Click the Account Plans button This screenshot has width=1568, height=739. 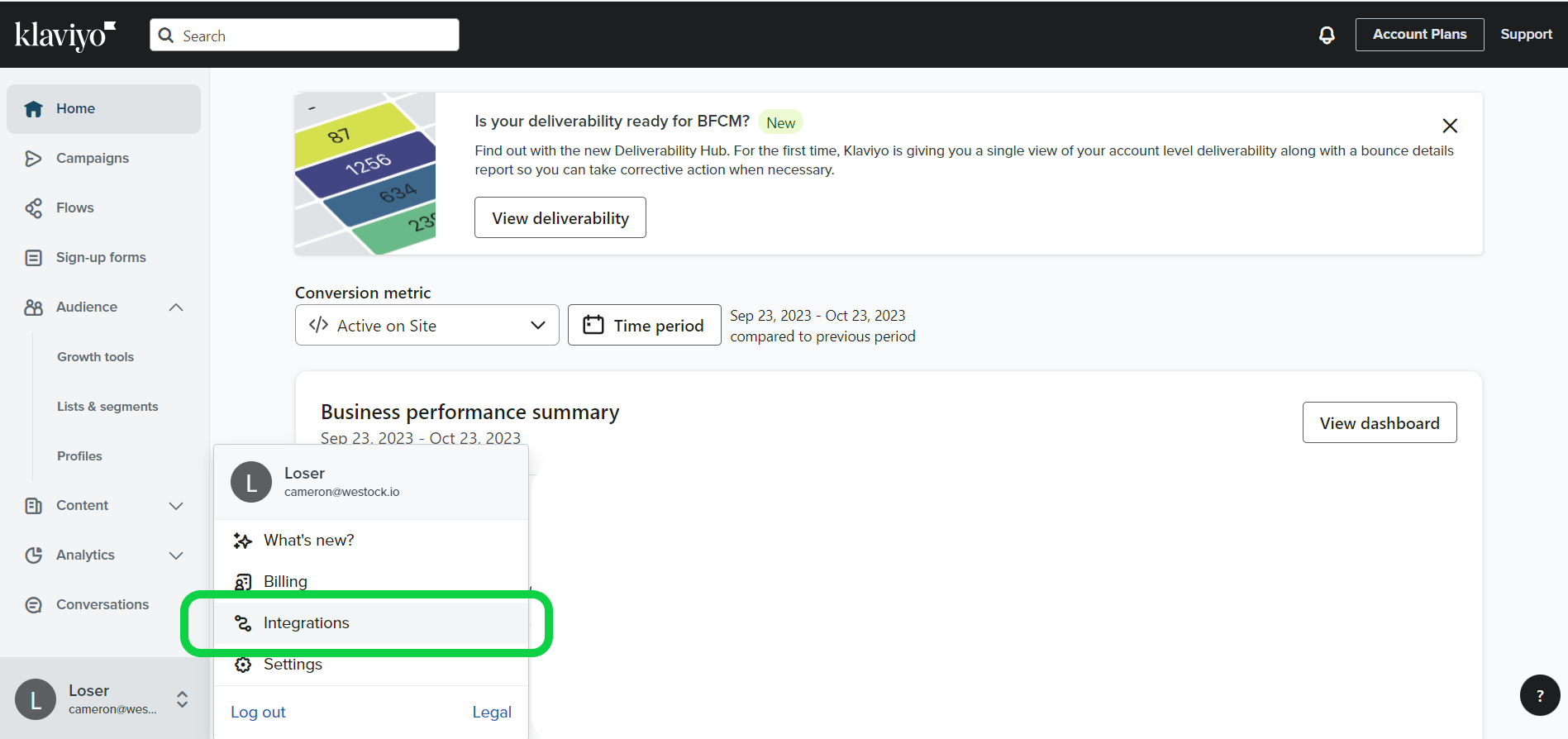pyautogui.click(x=1419, y=35)
